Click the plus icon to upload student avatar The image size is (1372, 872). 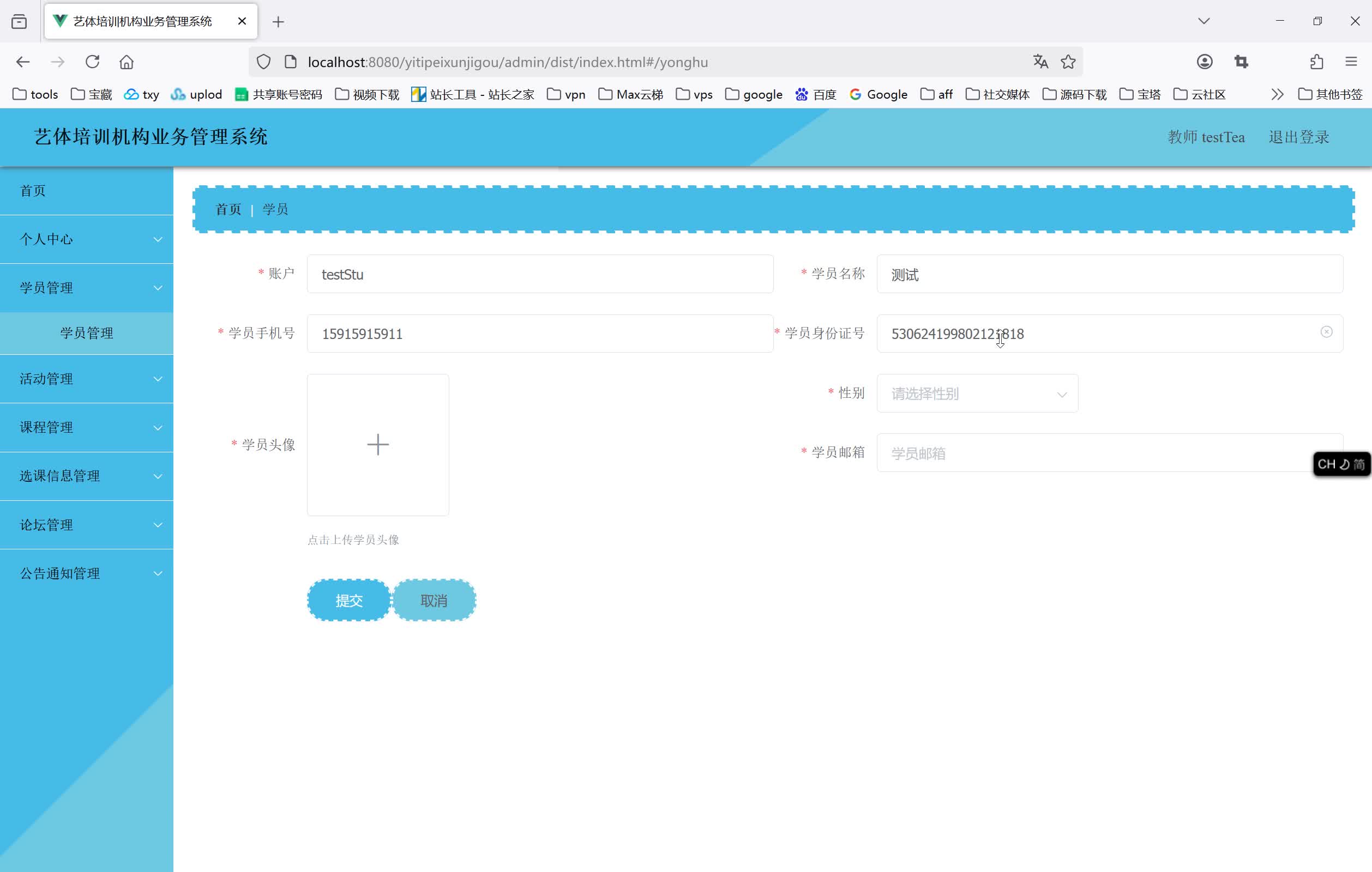click(x=378, y=445)
